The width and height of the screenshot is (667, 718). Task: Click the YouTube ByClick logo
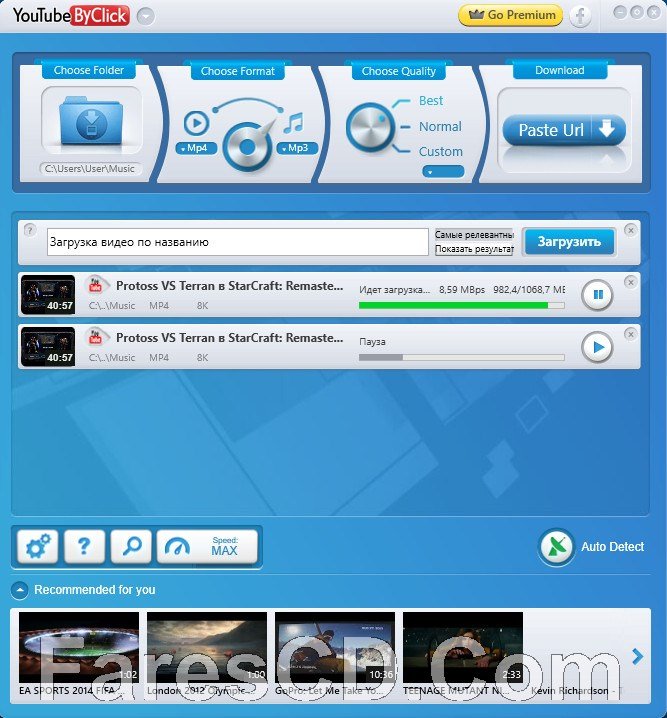point(71,16)
